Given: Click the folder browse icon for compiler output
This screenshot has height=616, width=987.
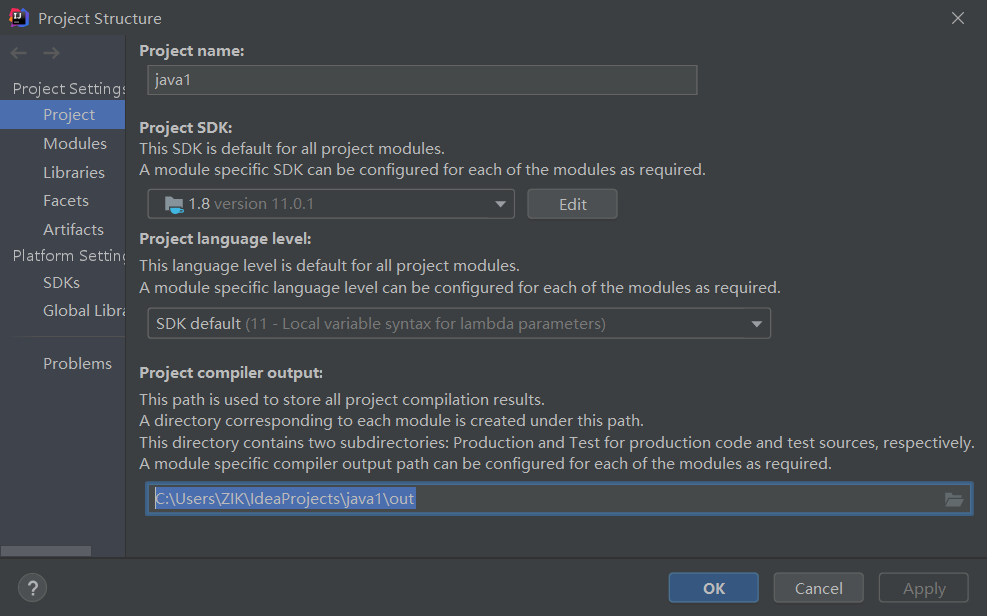Looking at the screenshot, I should point(954,499).
